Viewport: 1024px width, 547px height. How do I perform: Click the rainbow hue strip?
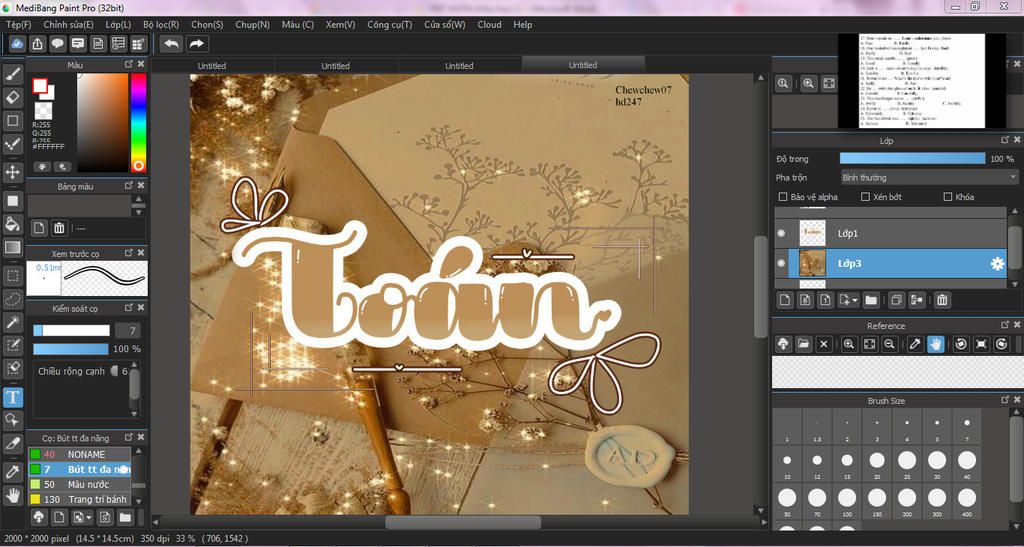pyautogui.click(x=138, y=122)
